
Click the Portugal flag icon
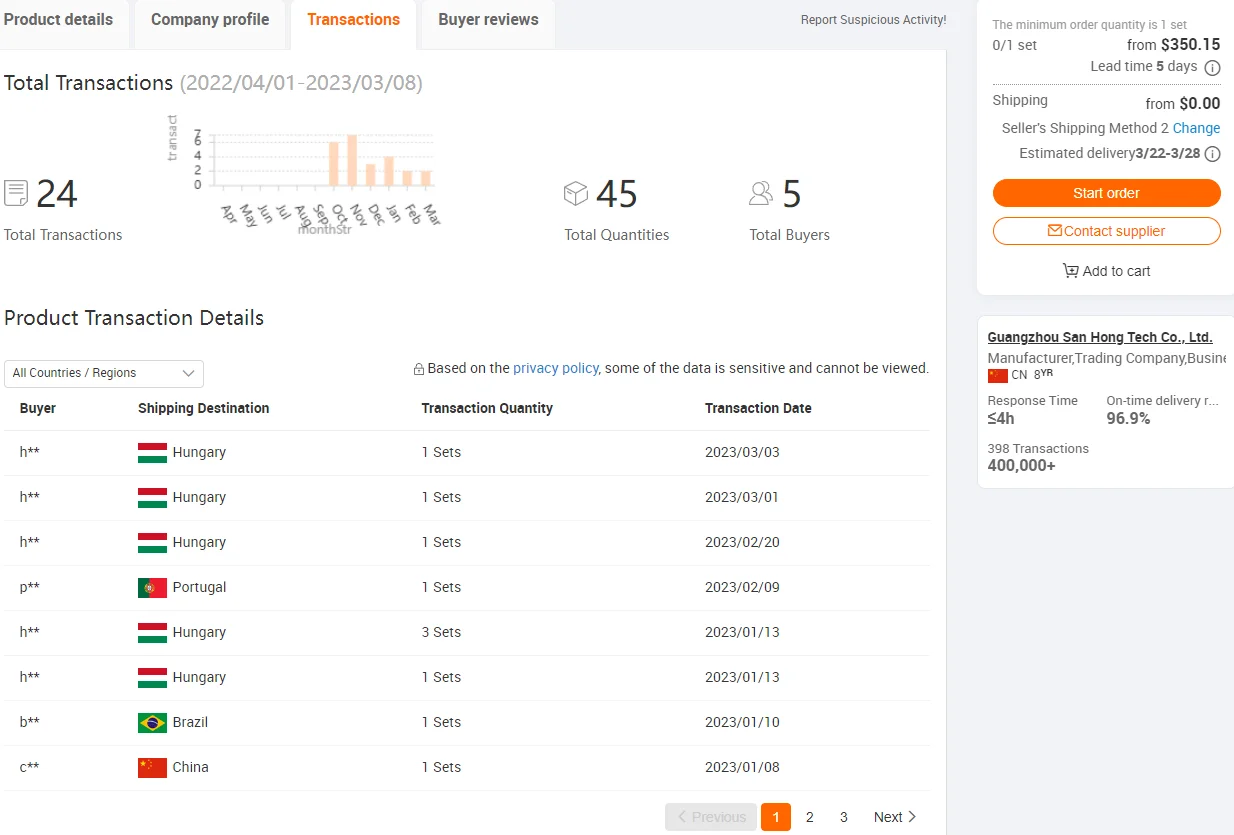click(152, 588)
